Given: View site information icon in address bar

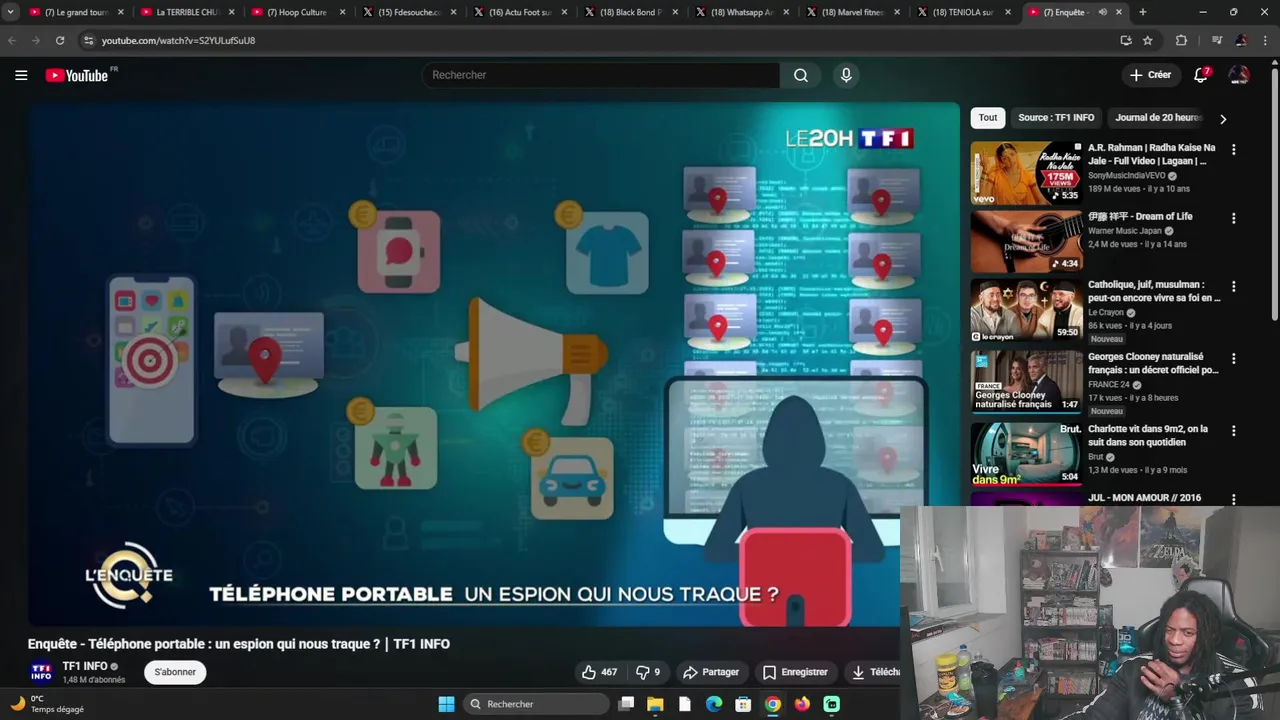Looking at the screenshot, I should [88, 40].
